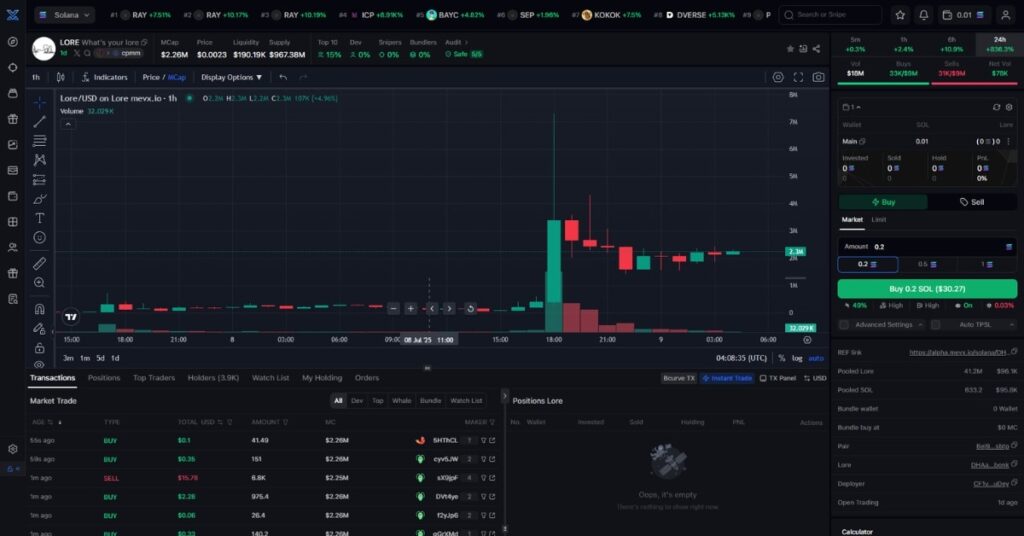The width and height of the screenshot is (1024, 536).
Task: Select the crosshair cursor tool in the chart toolbar
Action: click(40, 102)
